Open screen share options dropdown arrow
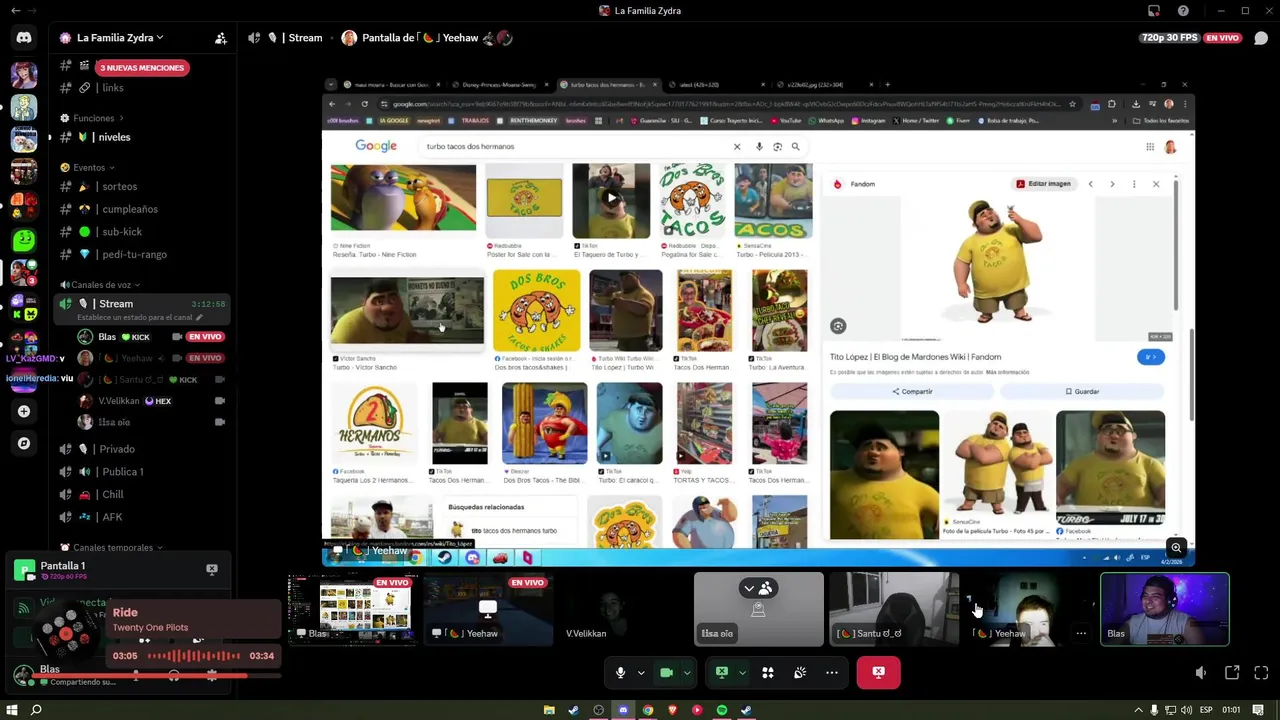This screenshot has height=720, width=1280. (742, 673)
